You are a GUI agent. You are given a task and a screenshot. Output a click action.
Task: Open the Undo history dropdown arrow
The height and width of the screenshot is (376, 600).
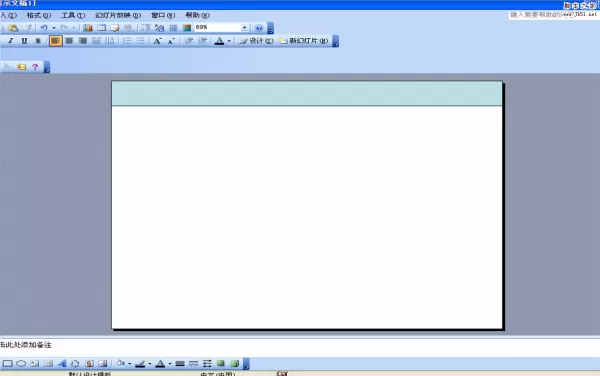[x=54, y=28]
